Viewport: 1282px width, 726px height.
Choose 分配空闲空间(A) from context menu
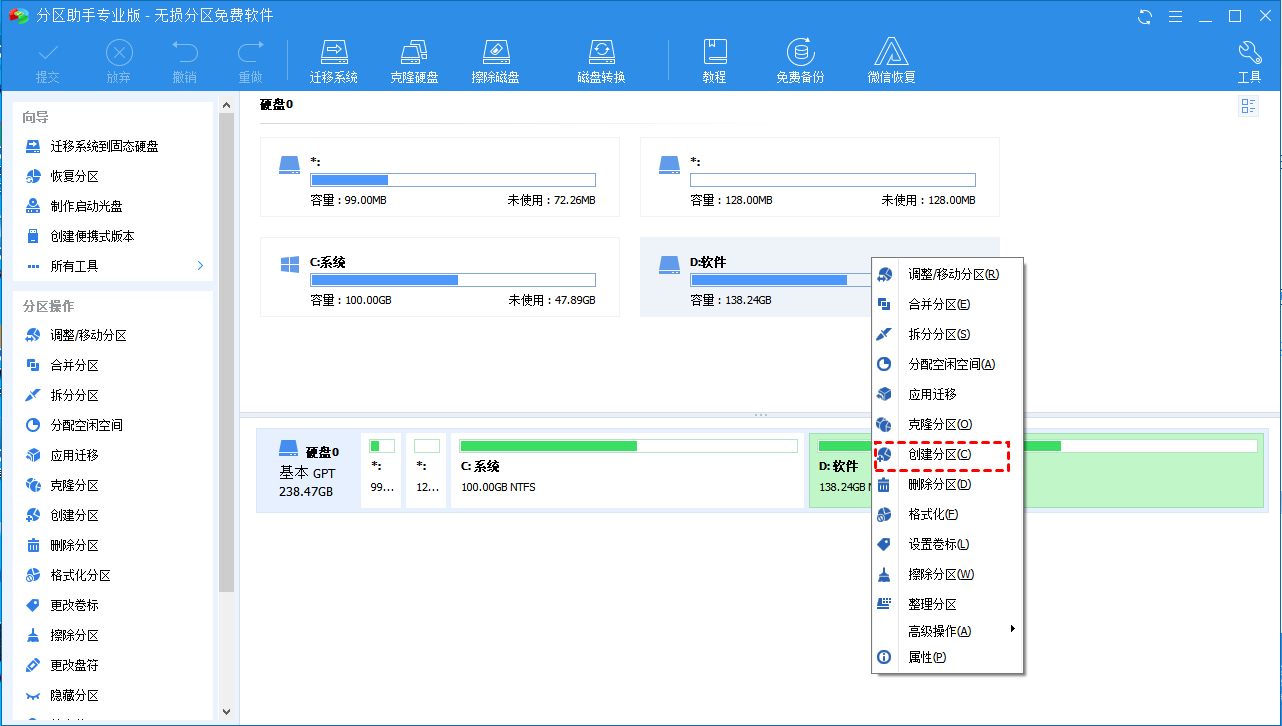click(x=947, y=364)
